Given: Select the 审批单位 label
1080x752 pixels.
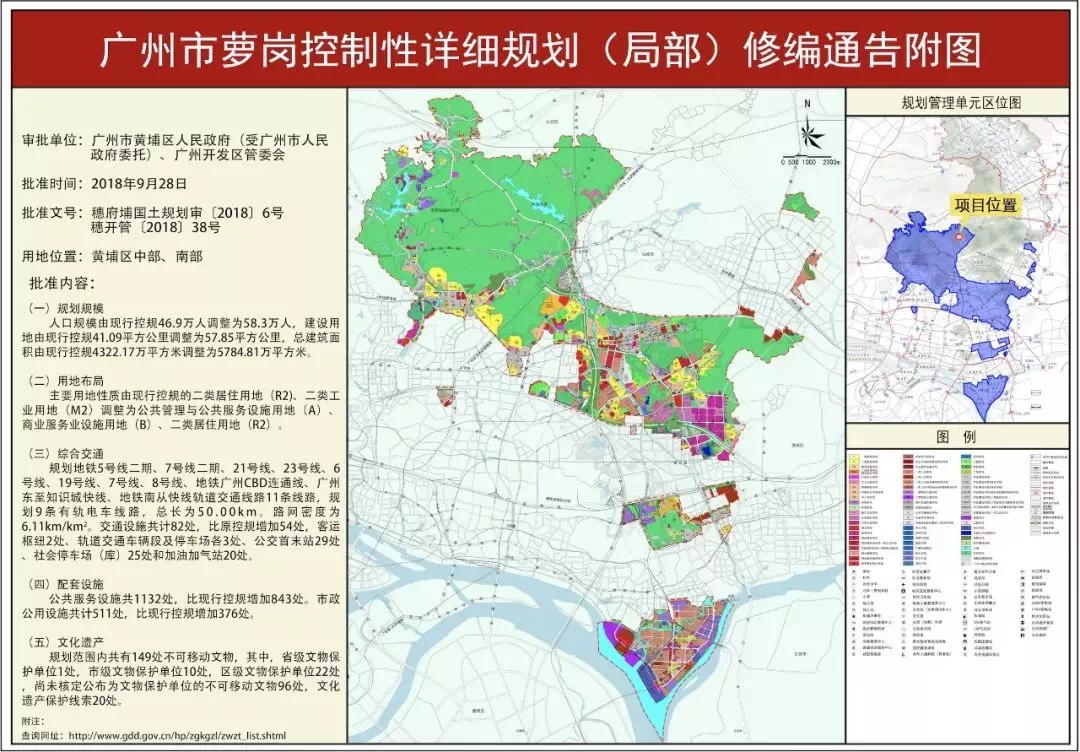Looking at the screenshot, I should (50, 140).
